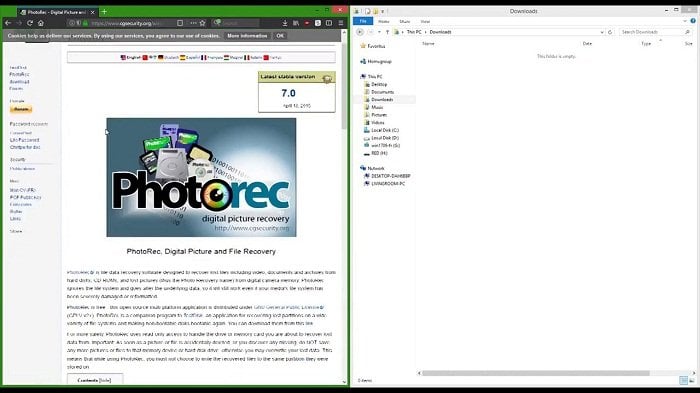
Task: Refresh the Downloads folder
Action: (610, 32)
